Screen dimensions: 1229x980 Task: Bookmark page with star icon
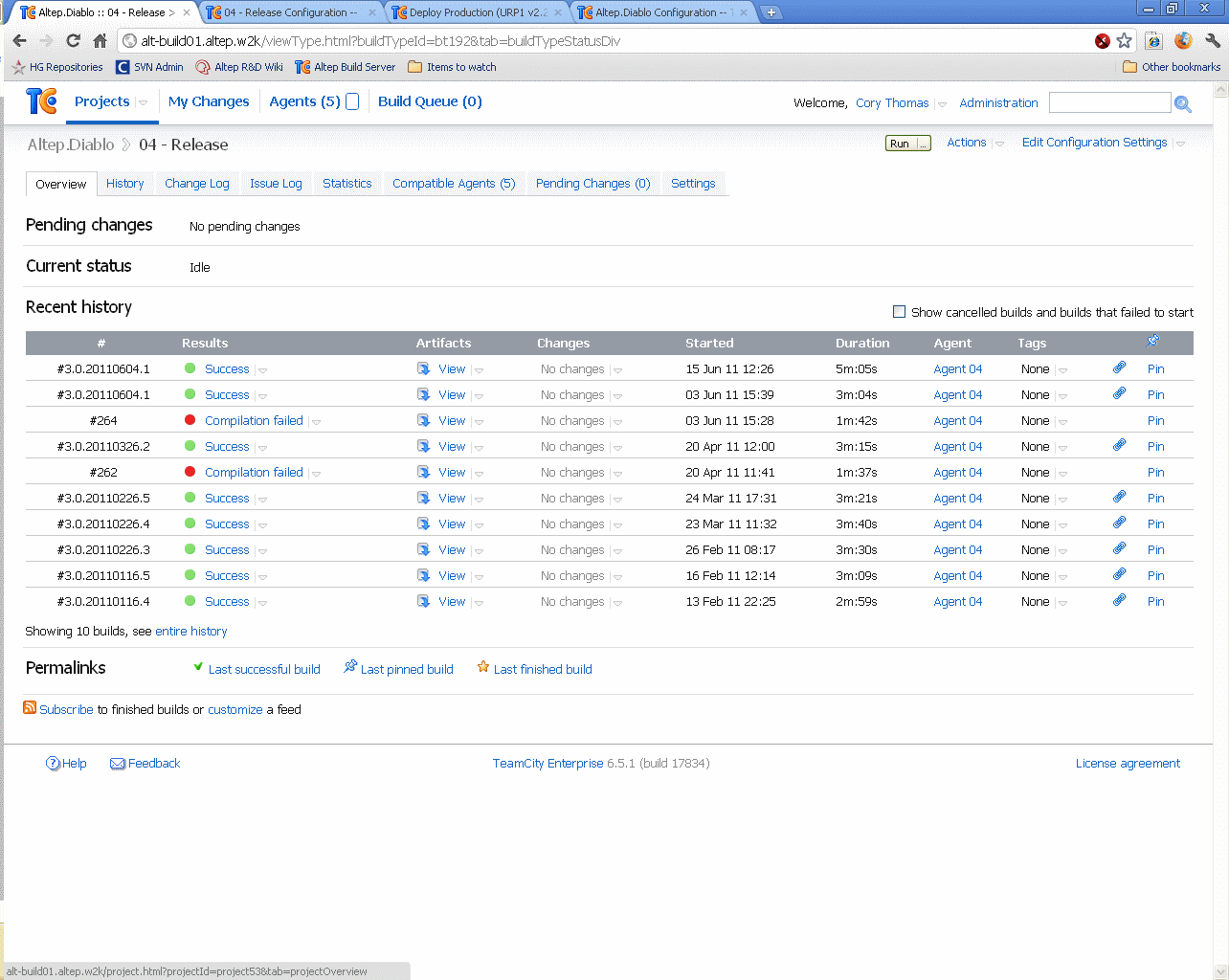tap(1125, 40)
